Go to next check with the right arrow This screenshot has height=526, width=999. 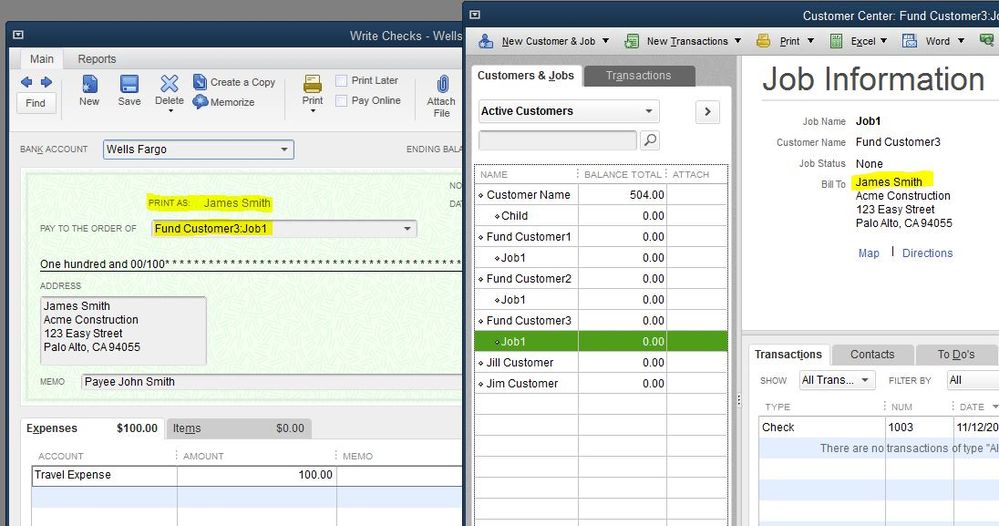click(46, 82)
